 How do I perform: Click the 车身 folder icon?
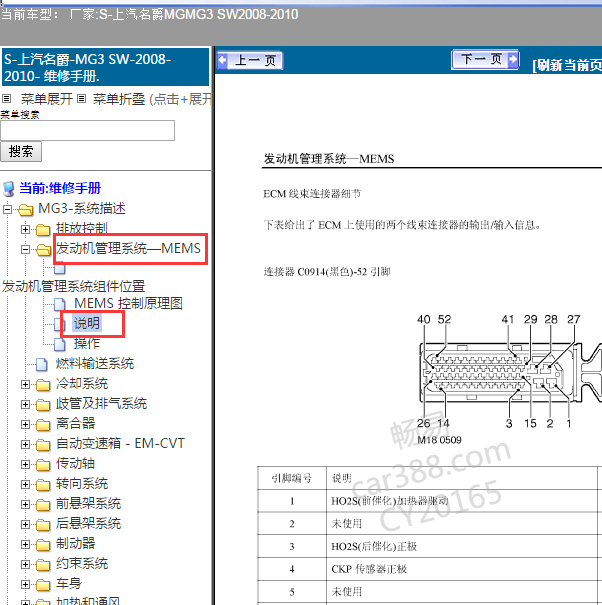[x=43, y=585]
